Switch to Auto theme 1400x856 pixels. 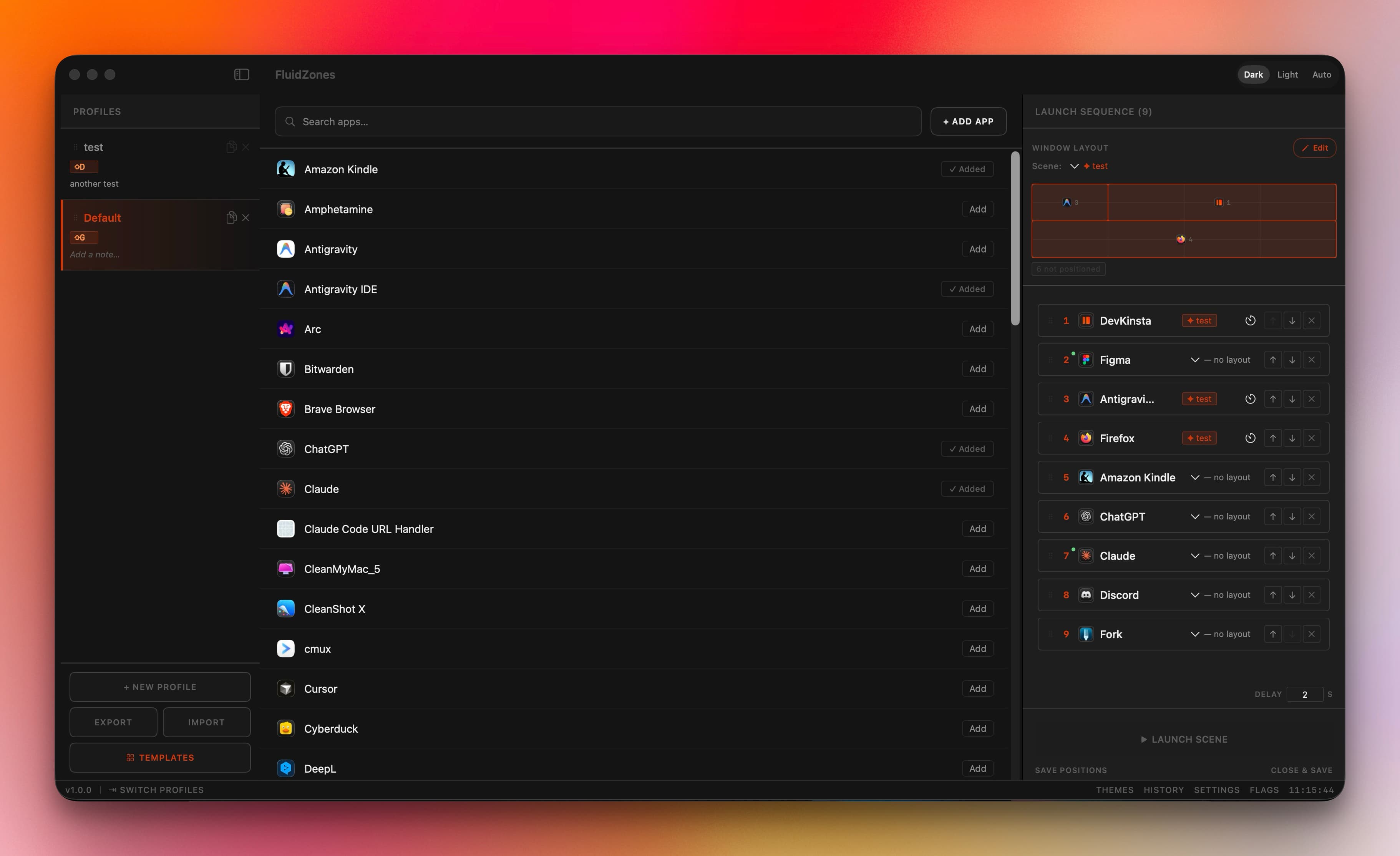point(1321,75)
